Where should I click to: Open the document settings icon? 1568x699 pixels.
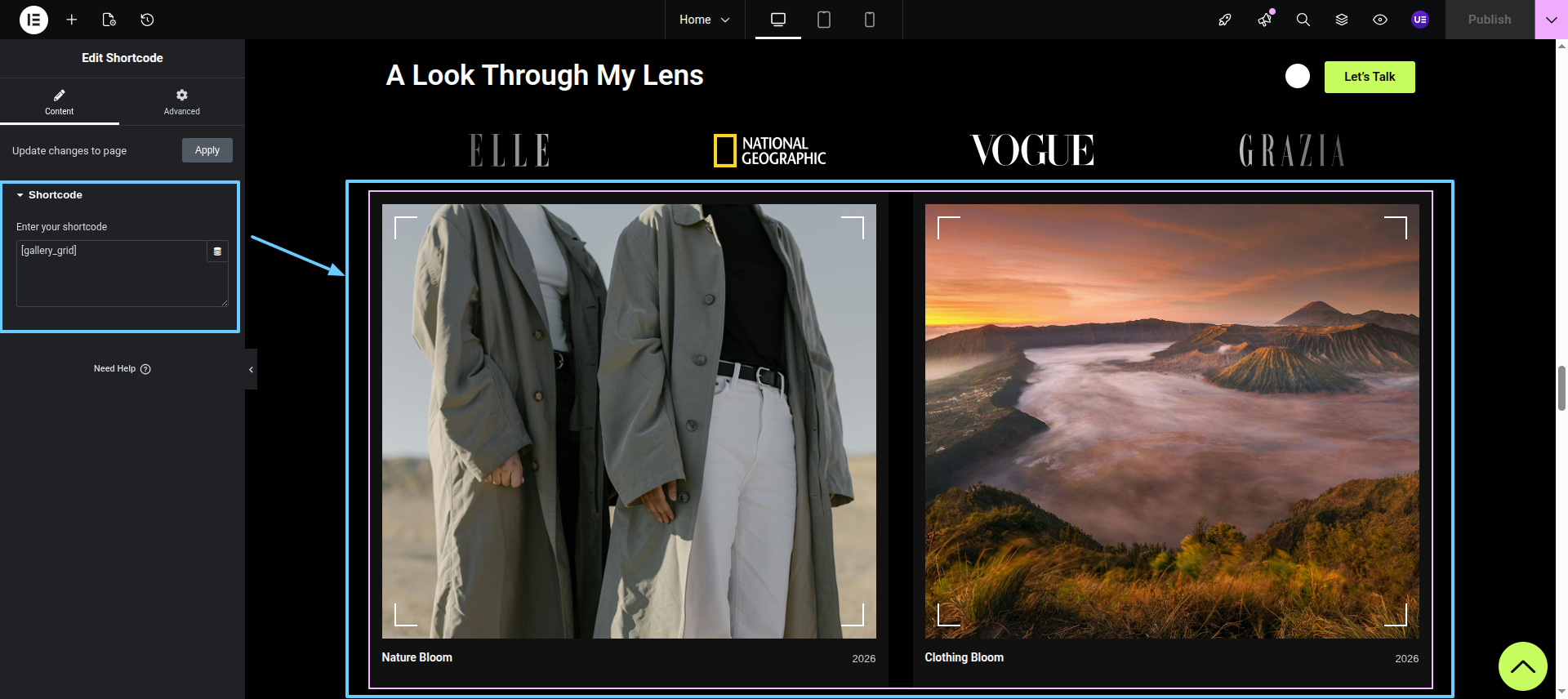pyautogui.click(x=109, y=20)
